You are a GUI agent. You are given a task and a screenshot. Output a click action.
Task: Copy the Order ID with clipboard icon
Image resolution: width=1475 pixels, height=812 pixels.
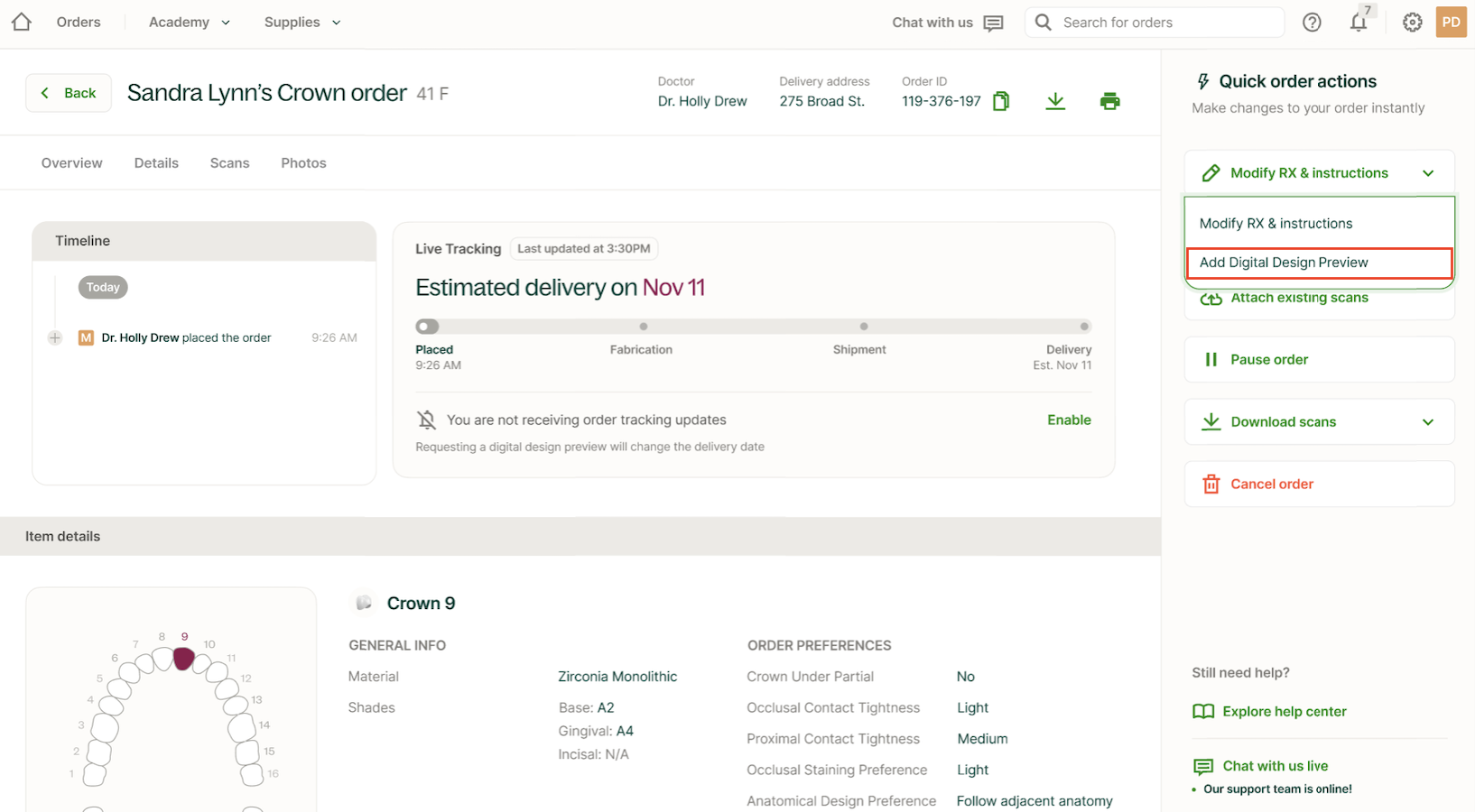1000,101
